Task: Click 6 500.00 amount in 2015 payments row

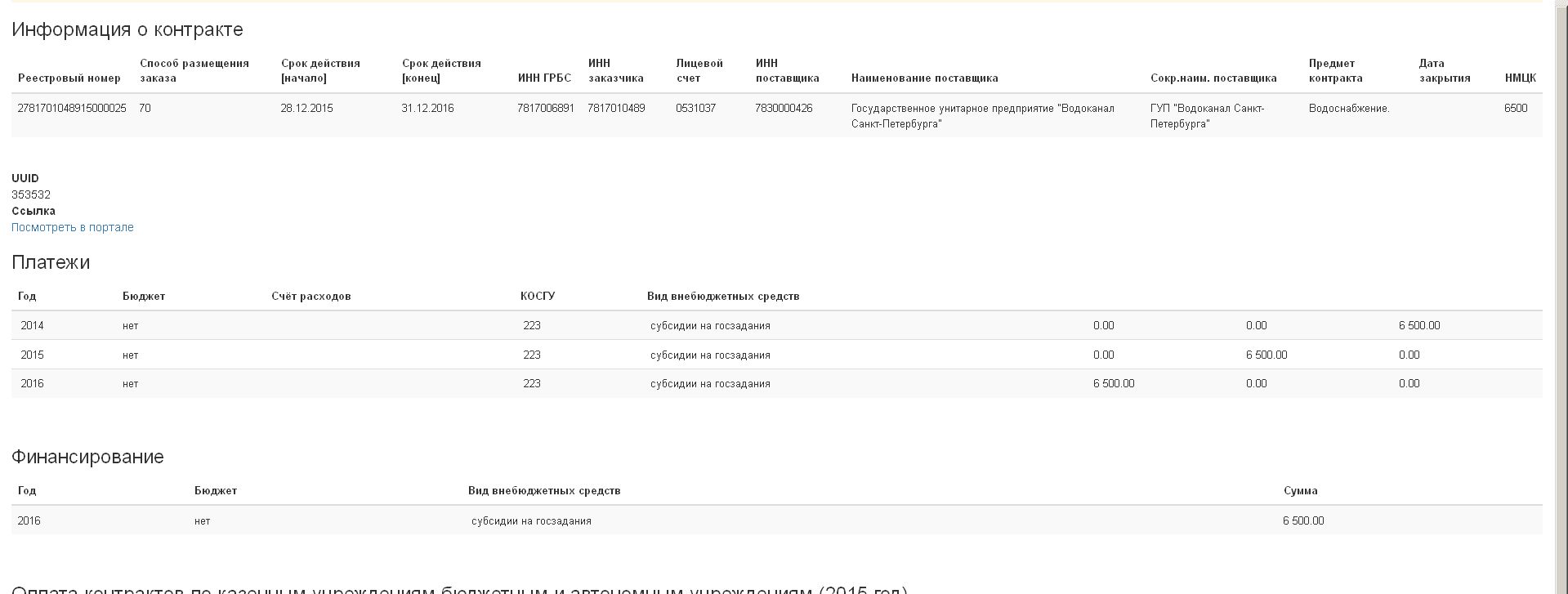Action: tap(1266, 355)
